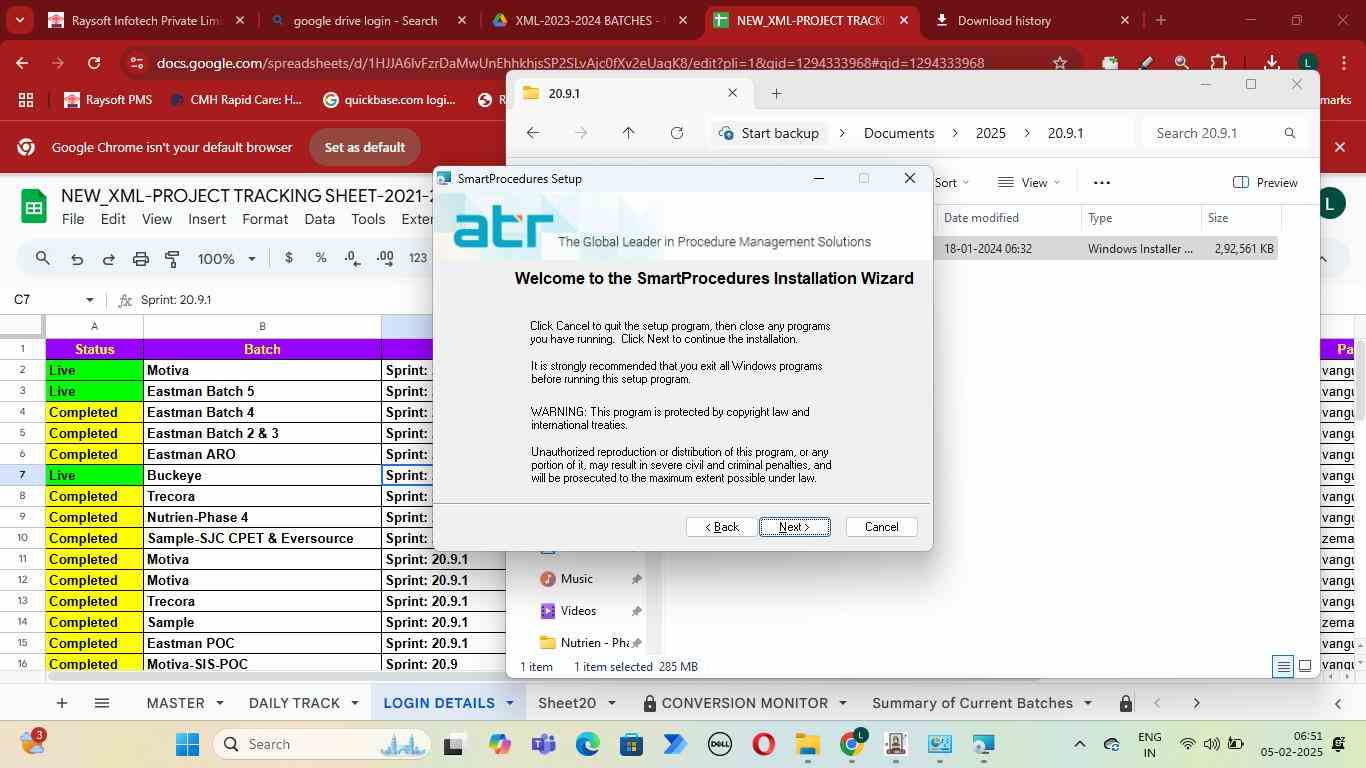Open the Insert menu in Sheets
1366x768 pixels.
[207, 219]
